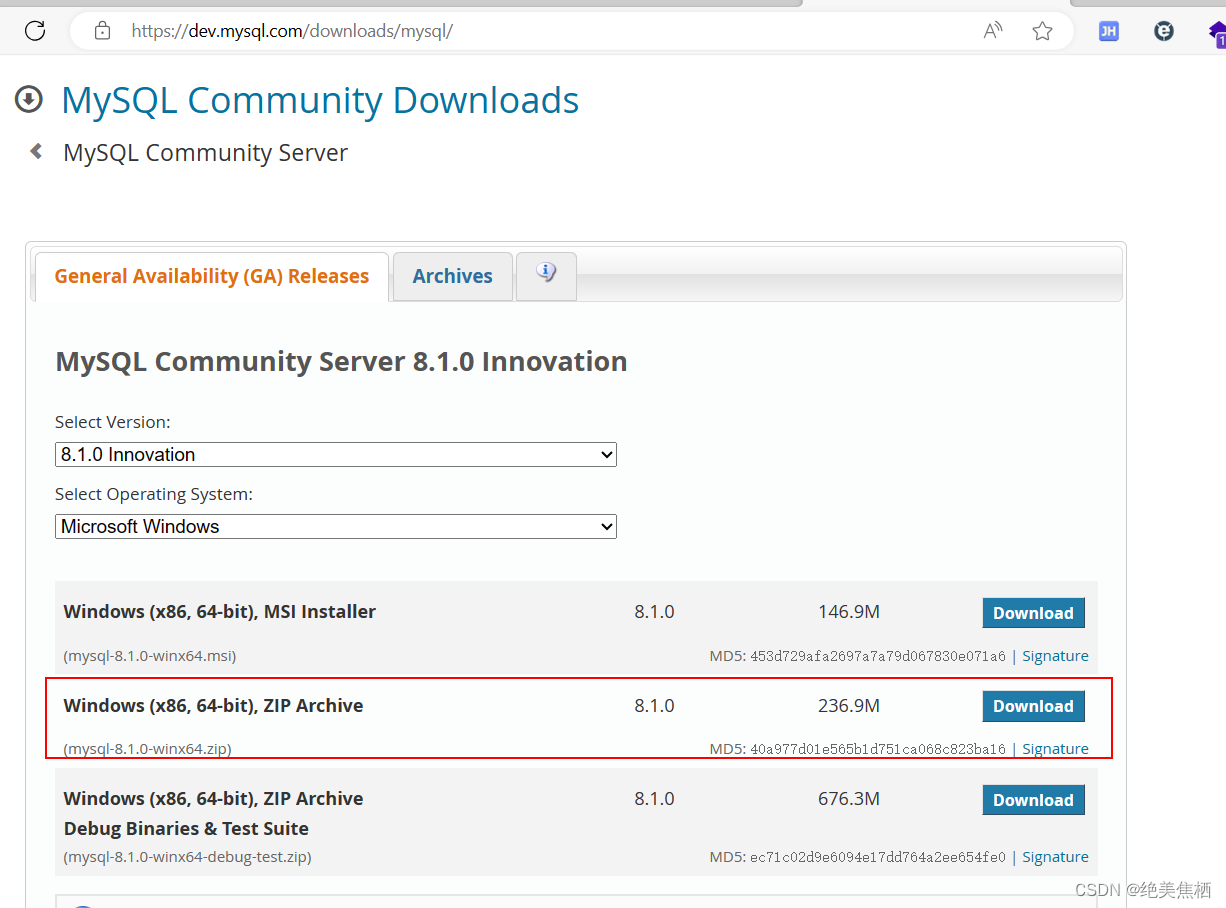The height and width of the screenshot is (908, 1226).
Task: Add page to favorites with star icon
Action: tap(1042, 31)
